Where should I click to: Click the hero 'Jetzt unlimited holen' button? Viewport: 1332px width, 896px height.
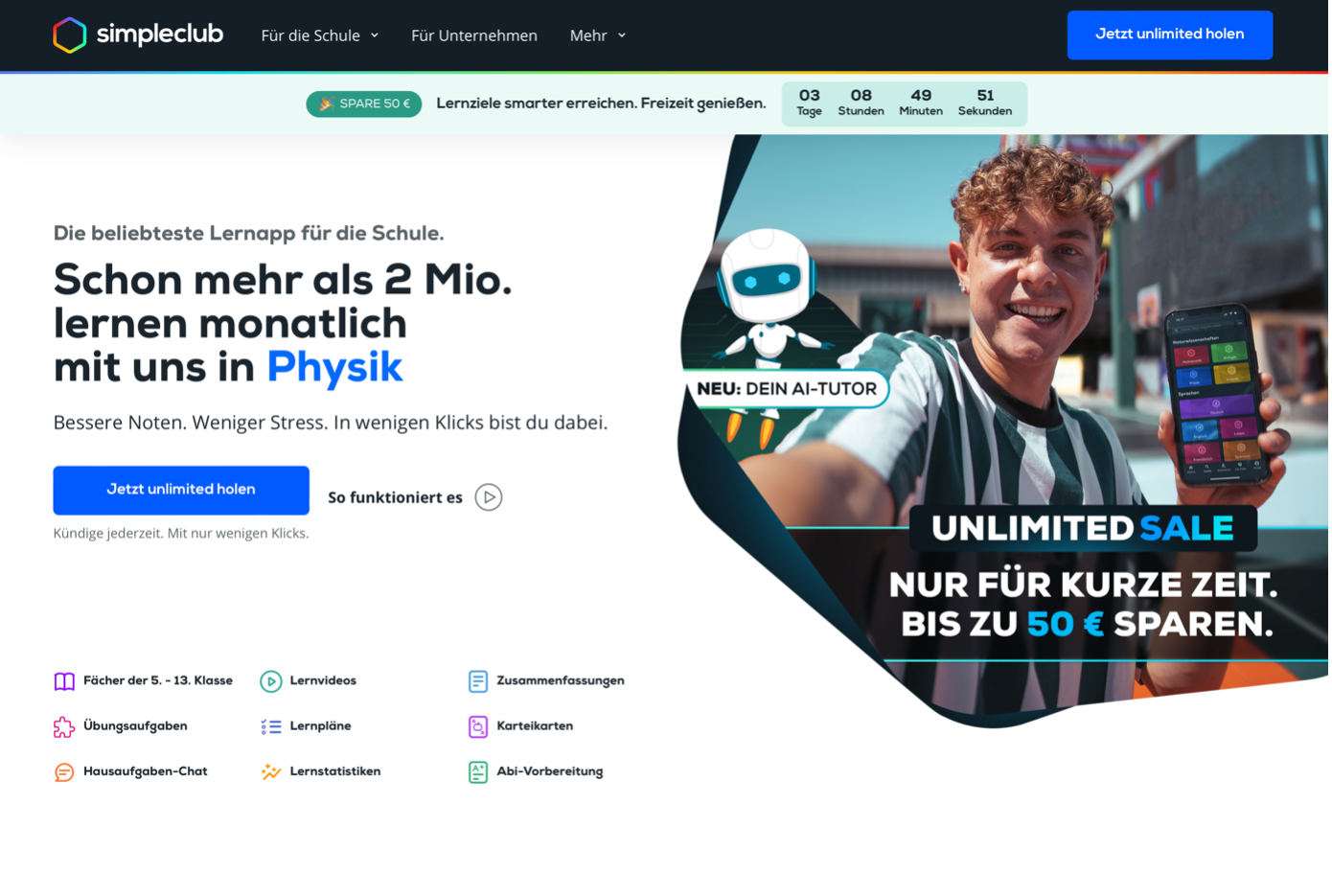181,492
